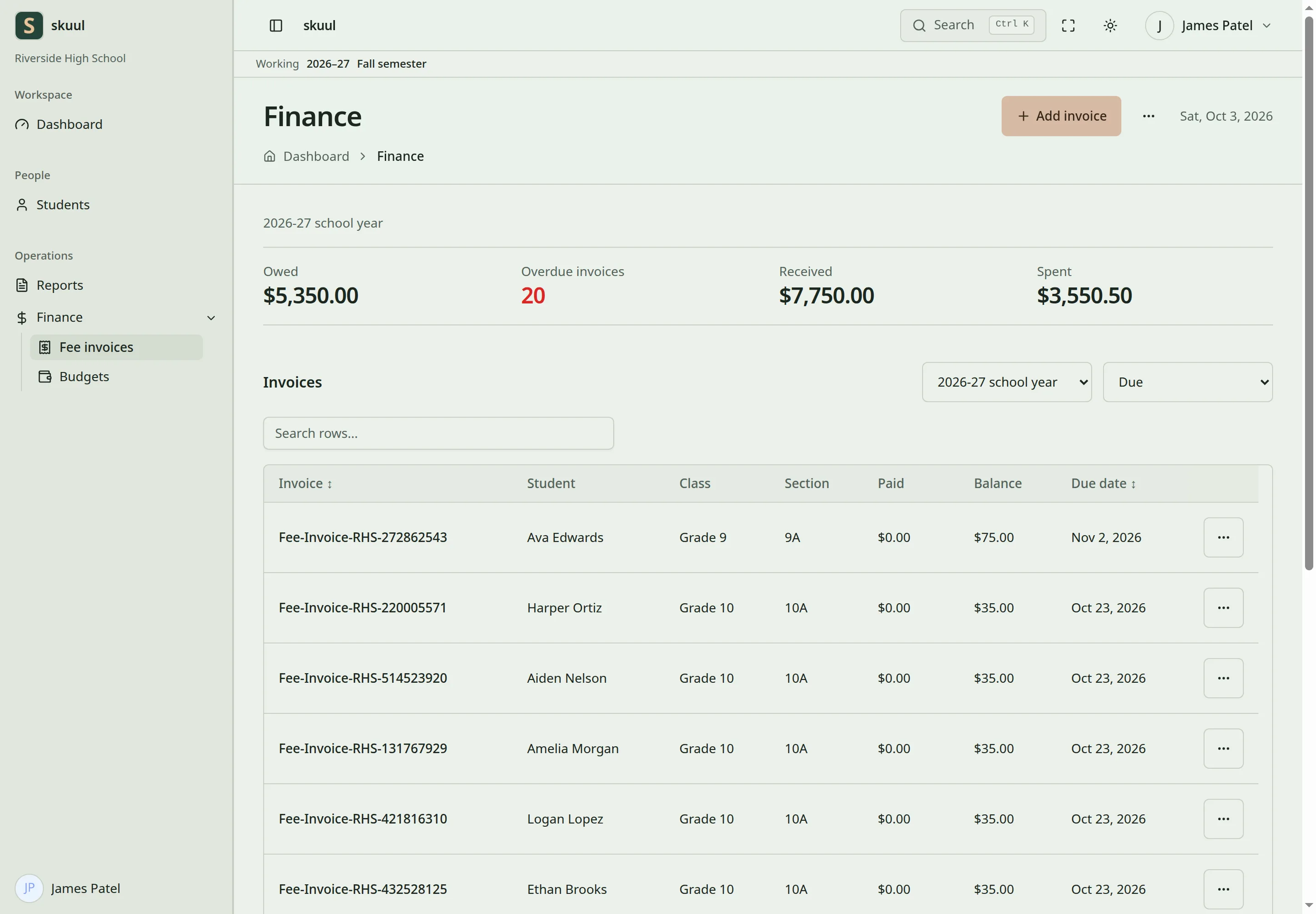Click invoice Fee-Invoice-RHS-272862543

click(362, 537)
